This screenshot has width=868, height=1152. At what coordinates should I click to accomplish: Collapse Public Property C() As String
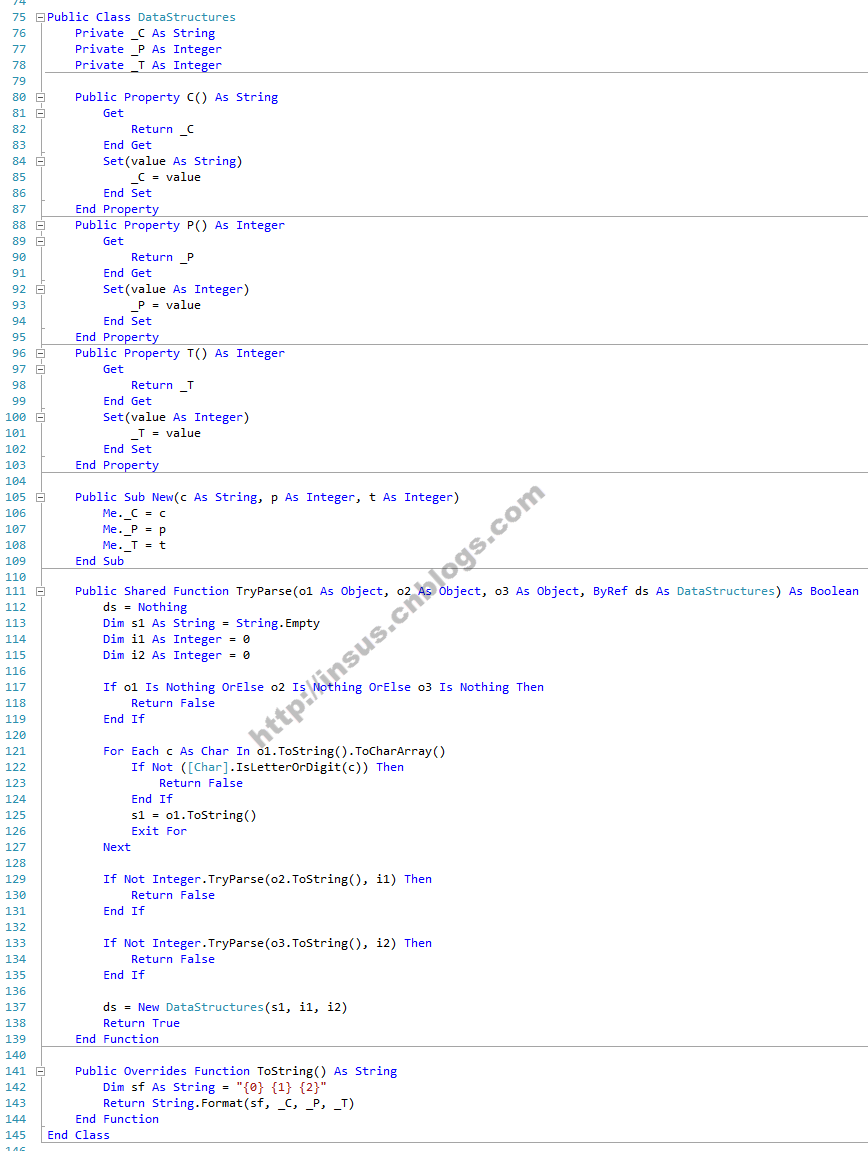[x=40, y=97]
